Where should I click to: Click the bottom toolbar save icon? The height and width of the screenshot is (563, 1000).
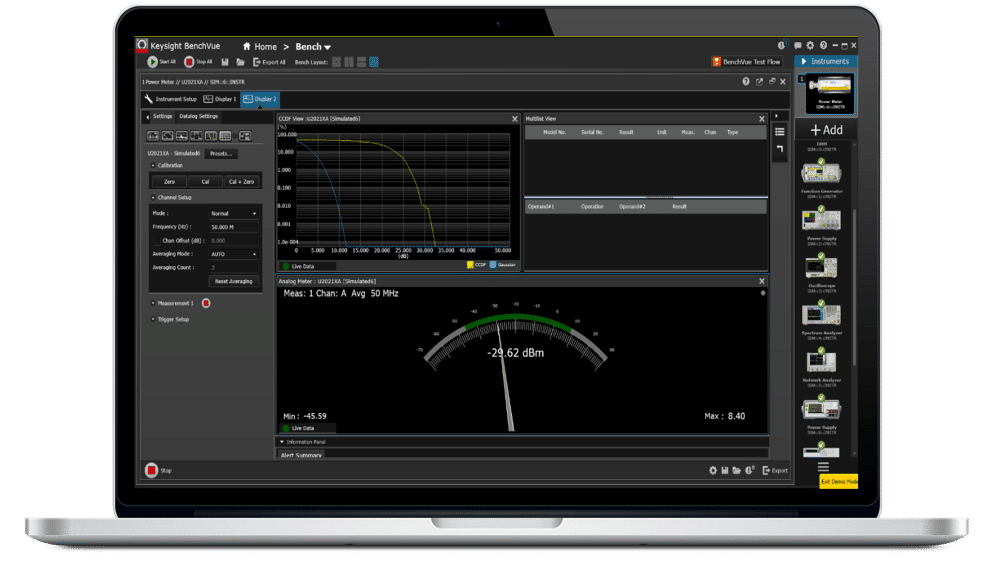[725, 471]
